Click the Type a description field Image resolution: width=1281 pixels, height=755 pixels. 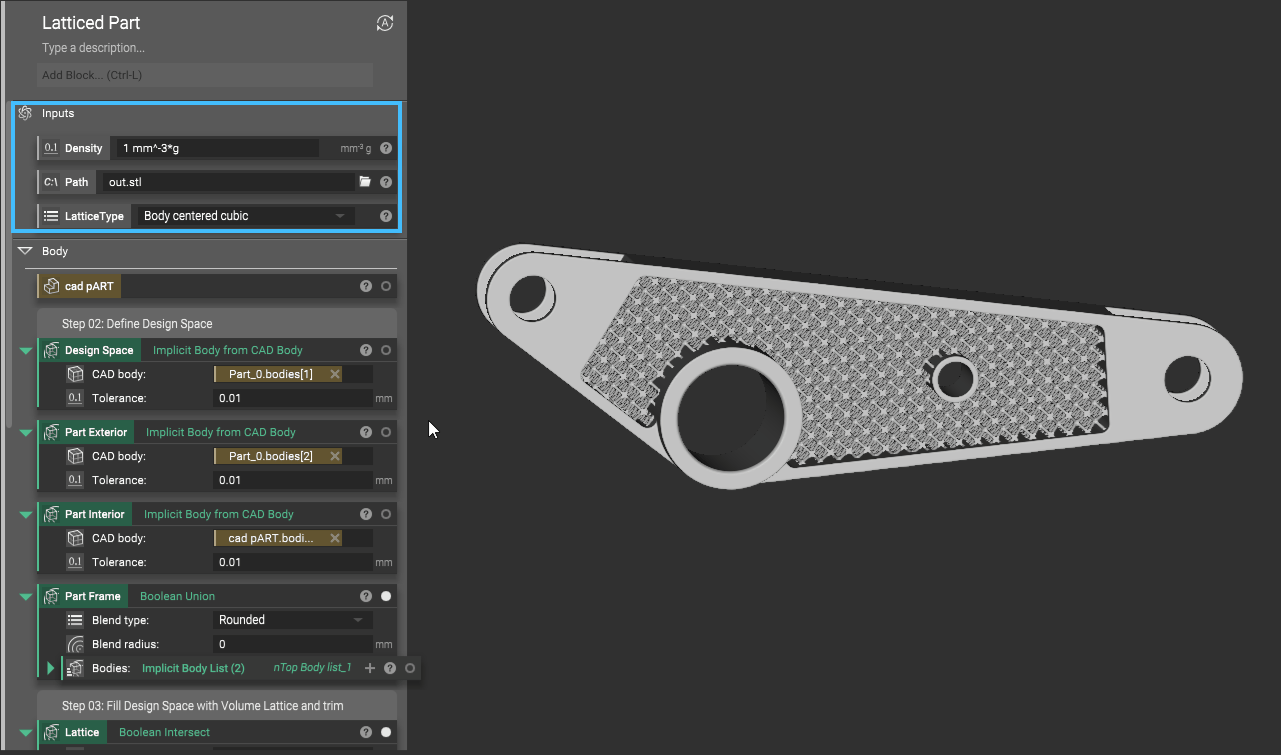(x=93, y=48)
